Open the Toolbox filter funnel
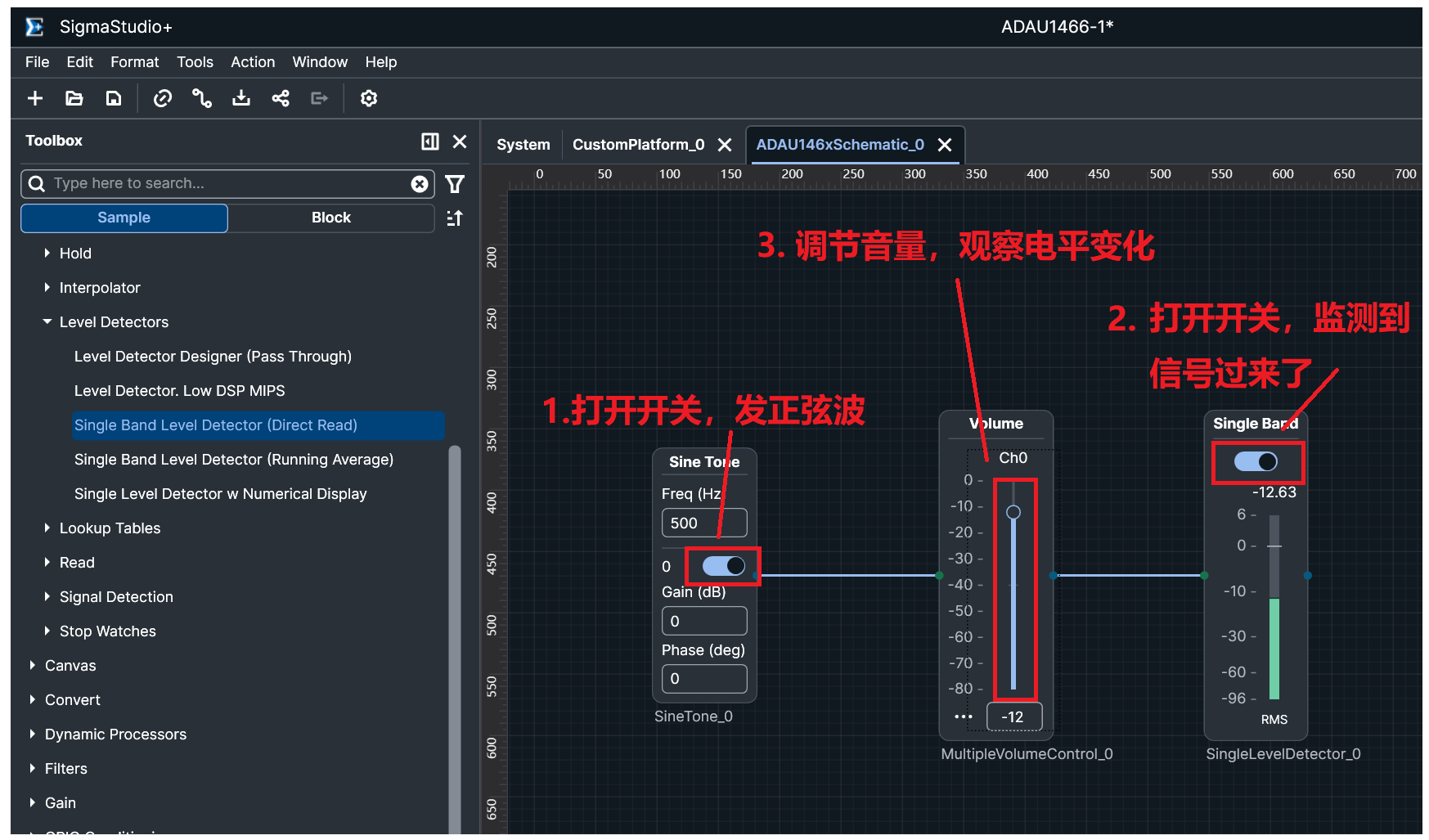1429x840 pixels. (455, 184)
